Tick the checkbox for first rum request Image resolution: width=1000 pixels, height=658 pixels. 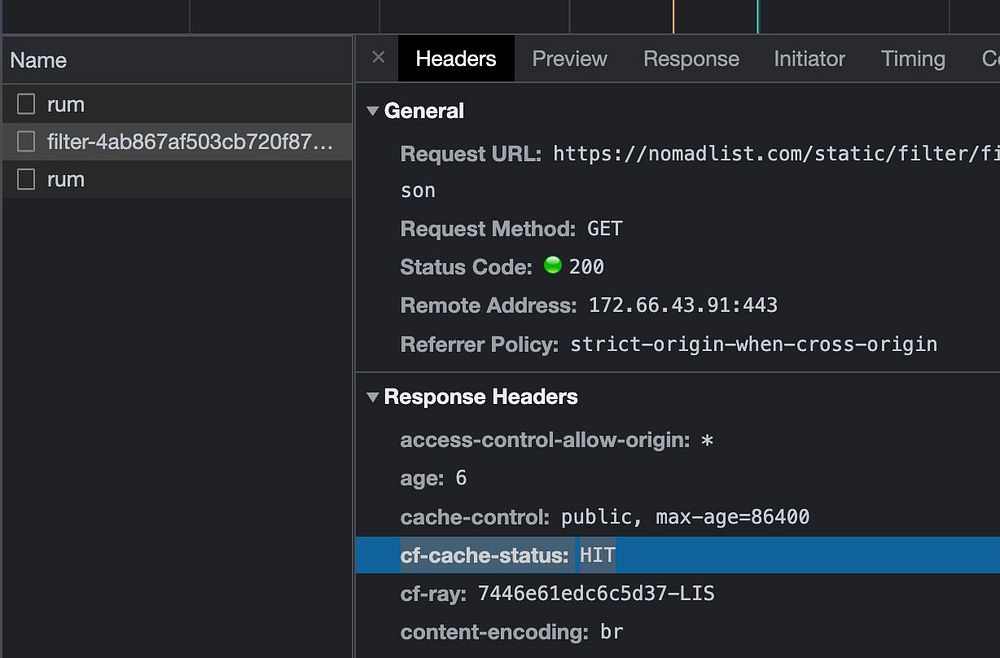coord(27,104)
